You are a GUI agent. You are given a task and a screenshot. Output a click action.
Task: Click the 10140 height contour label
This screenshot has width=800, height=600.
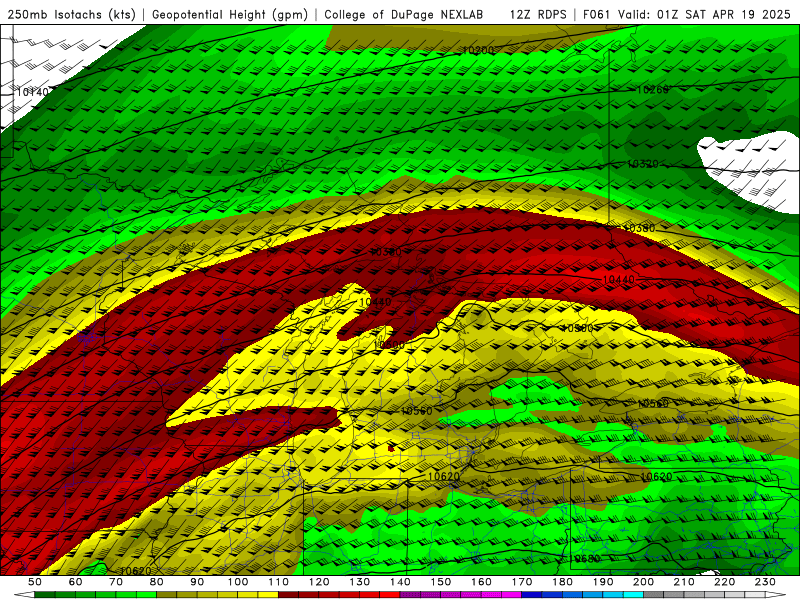32,92
